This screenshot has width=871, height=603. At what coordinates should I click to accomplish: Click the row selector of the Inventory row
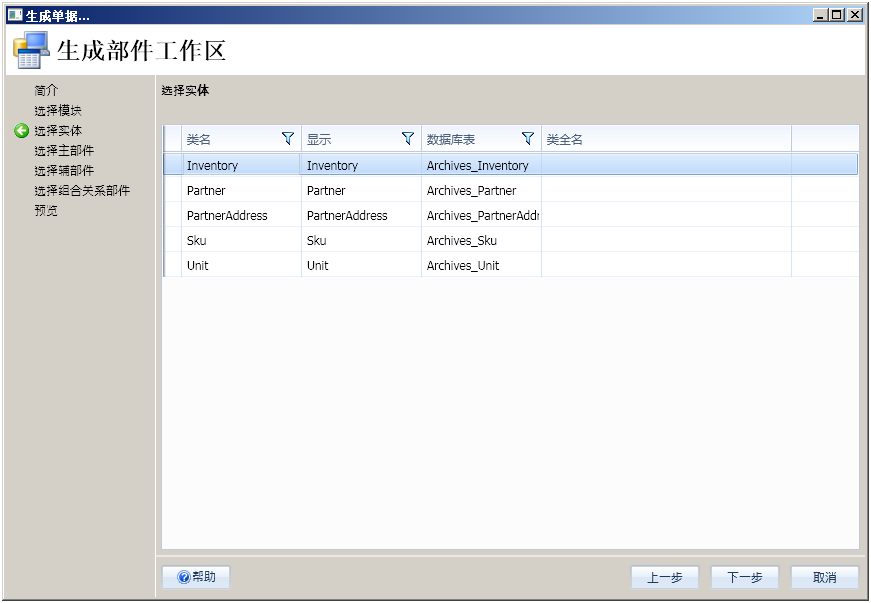pyautogui.click(x=172, y=165)
